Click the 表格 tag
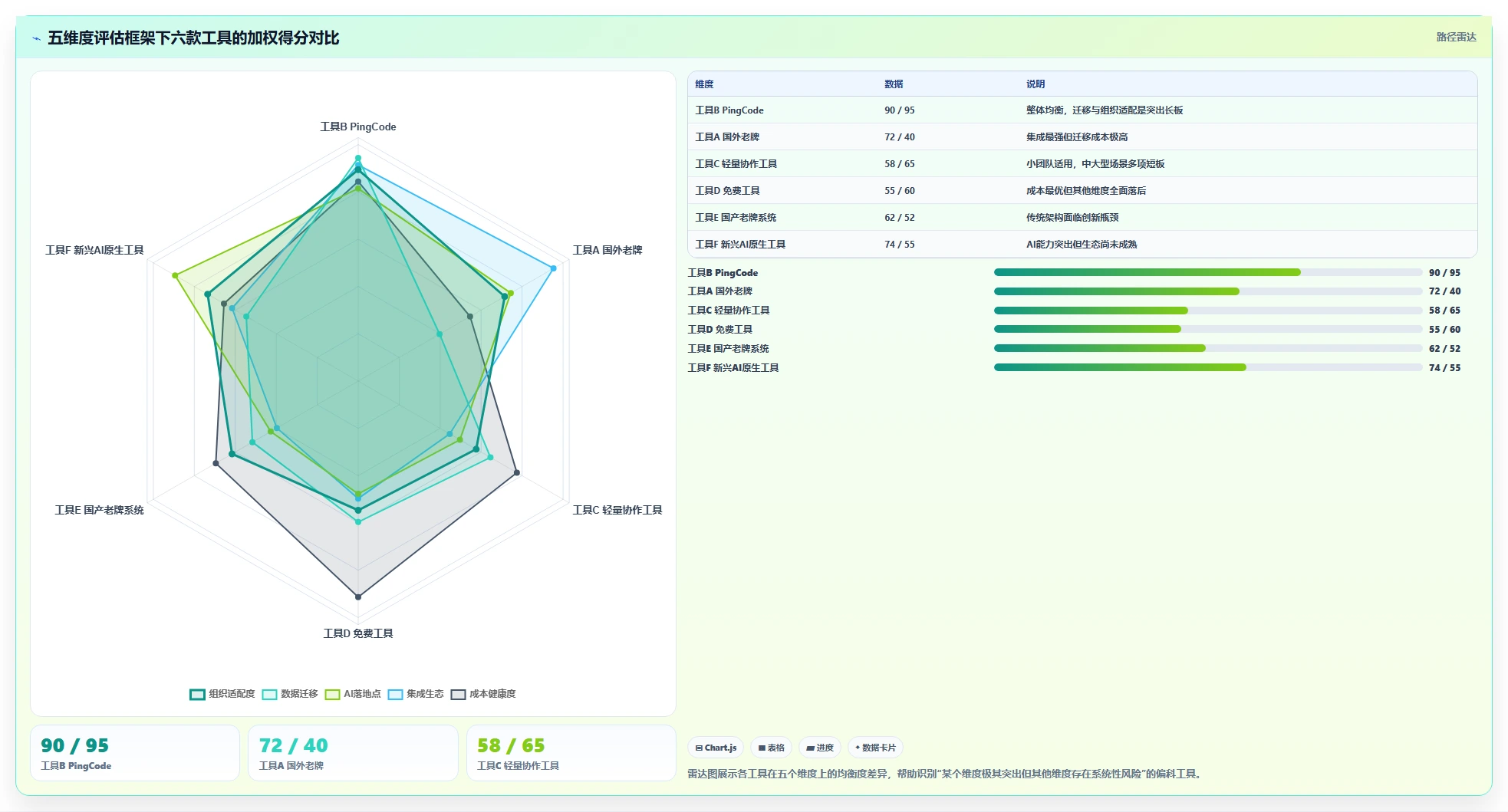The image size is (1508, 812). pyautogui.click(x=771, y=748)
